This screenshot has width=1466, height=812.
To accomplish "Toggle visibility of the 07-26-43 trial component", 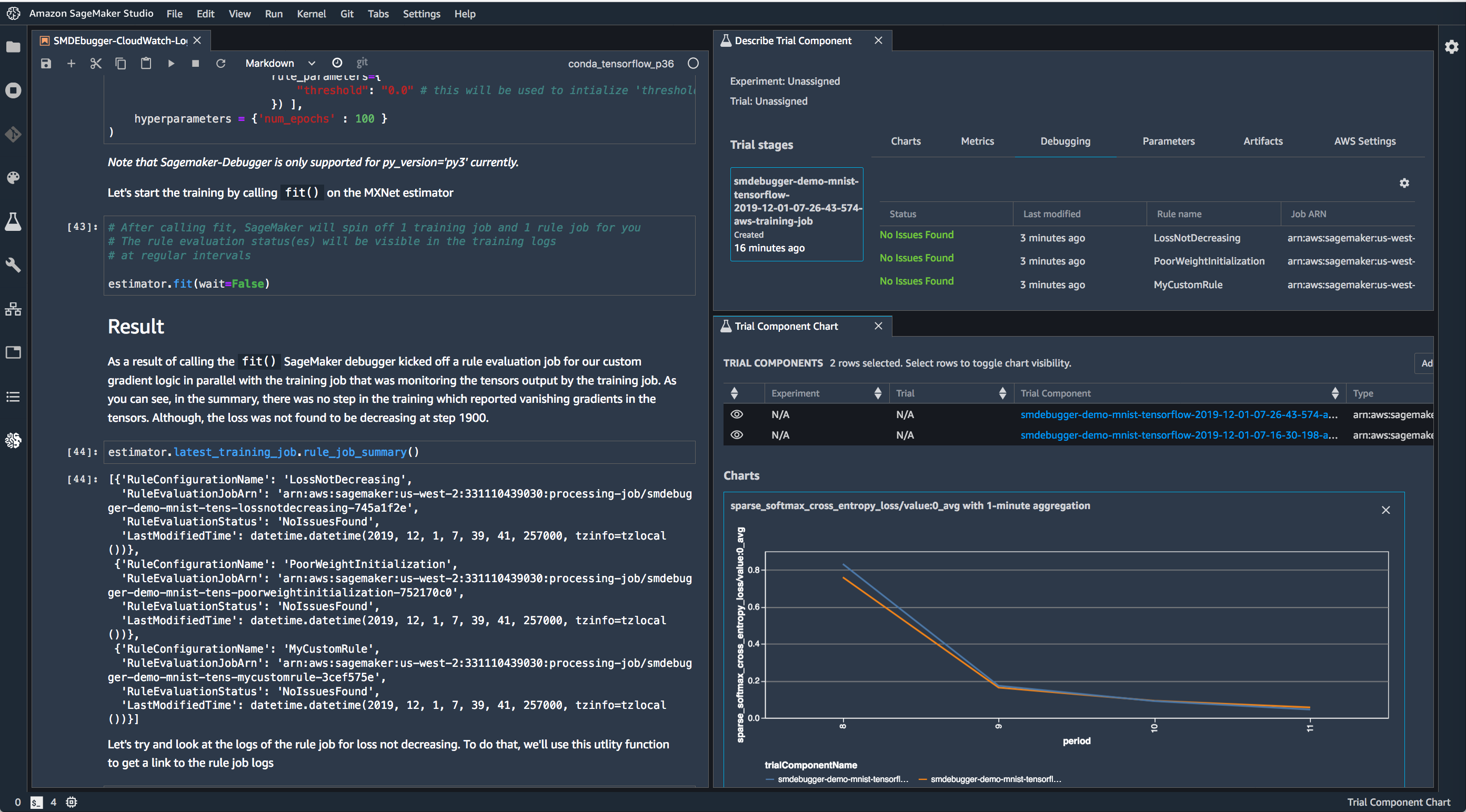I will [736, 414].
